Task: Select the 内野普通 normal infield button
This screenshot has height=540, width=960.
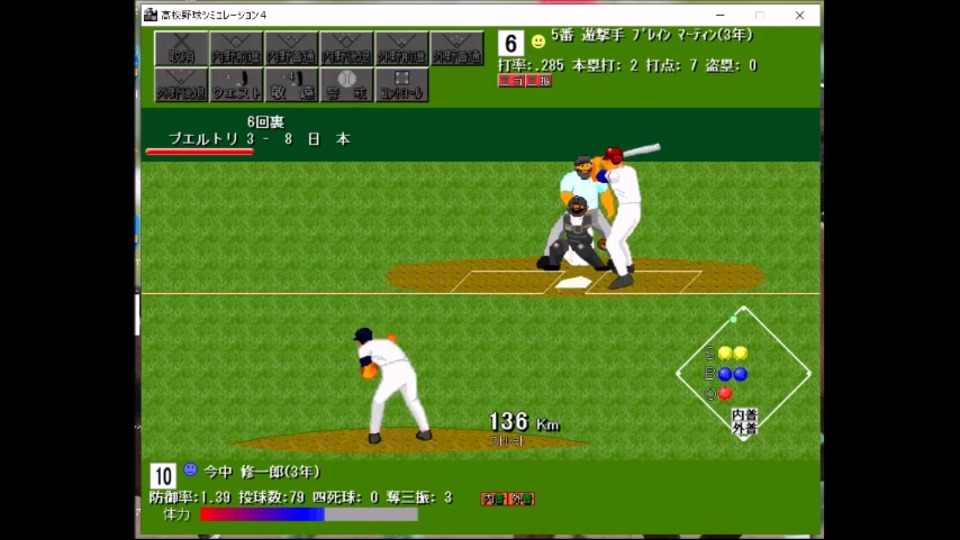Action: tap(291, 48)
